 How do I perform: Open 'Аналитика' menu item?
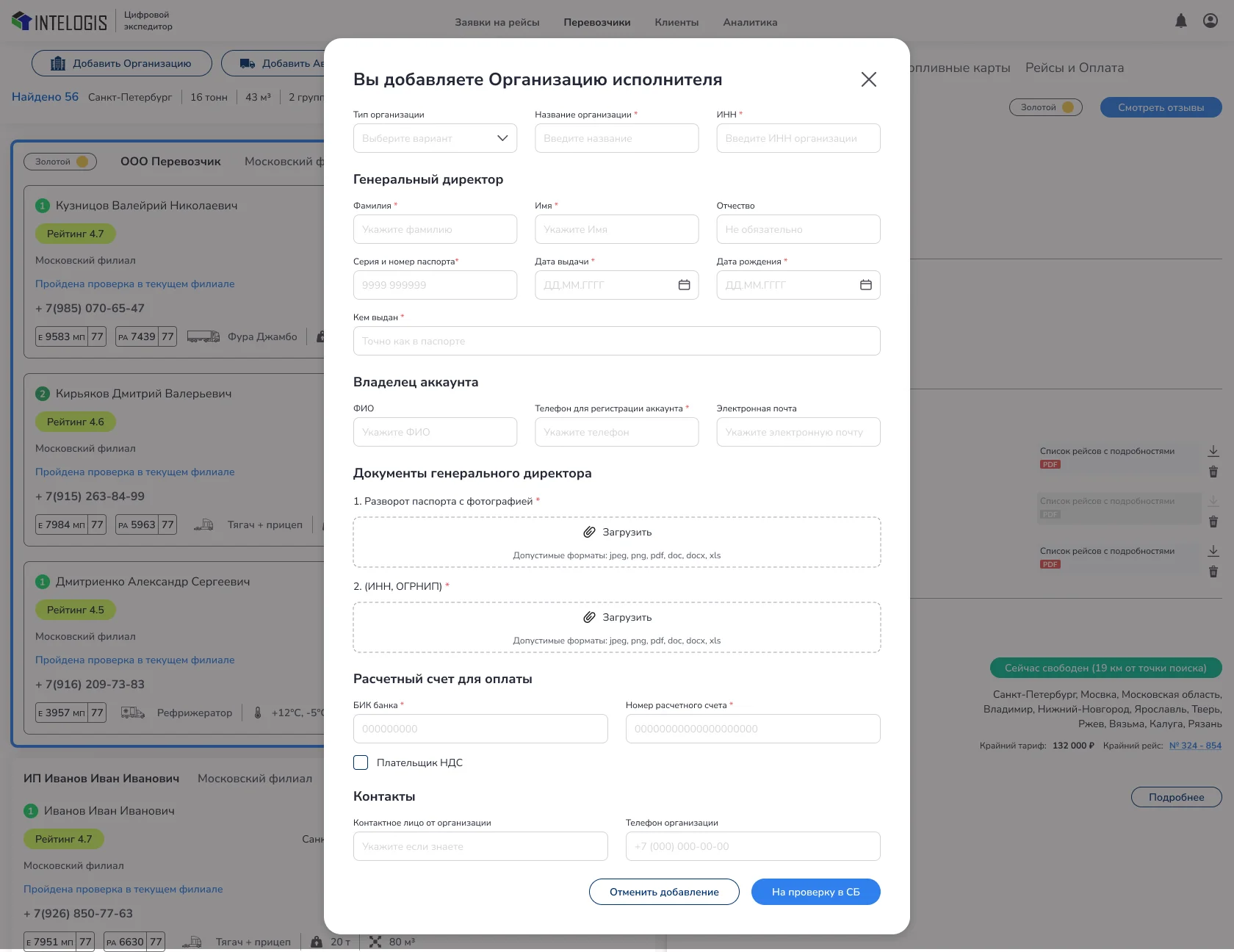click(750, 22)
